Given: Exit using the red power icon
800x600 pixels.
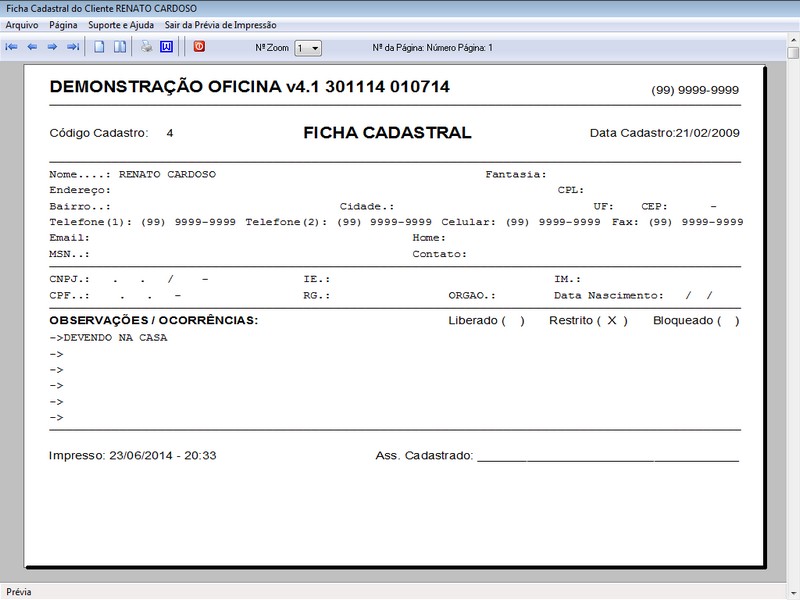Looking at the screenshot, I should point(197,44).
